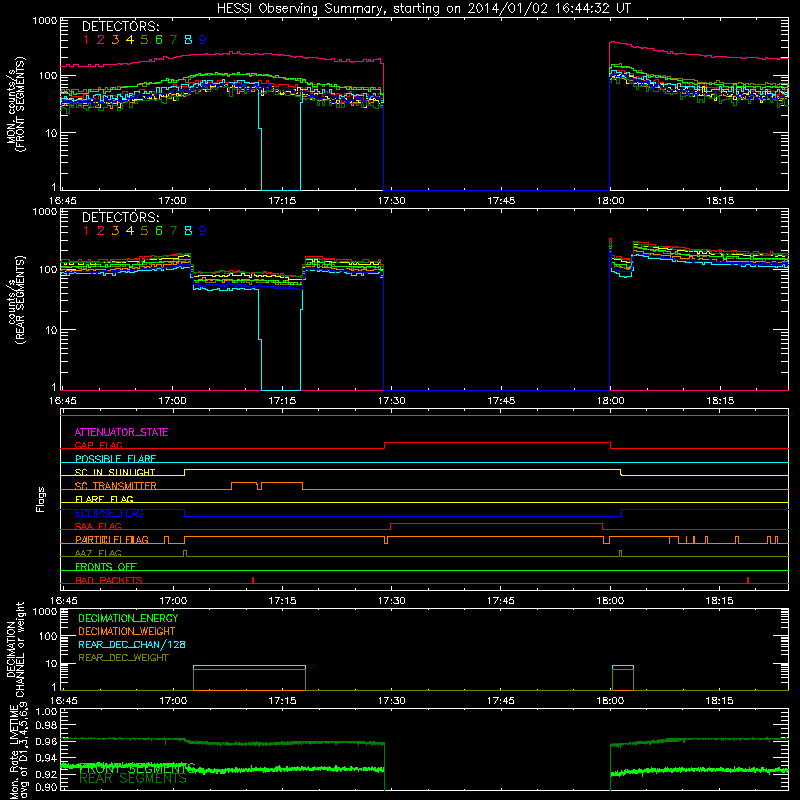Click the AAZ_FLAG label
800x800 pixels.
pyautogui.click(x=98, y=553)
